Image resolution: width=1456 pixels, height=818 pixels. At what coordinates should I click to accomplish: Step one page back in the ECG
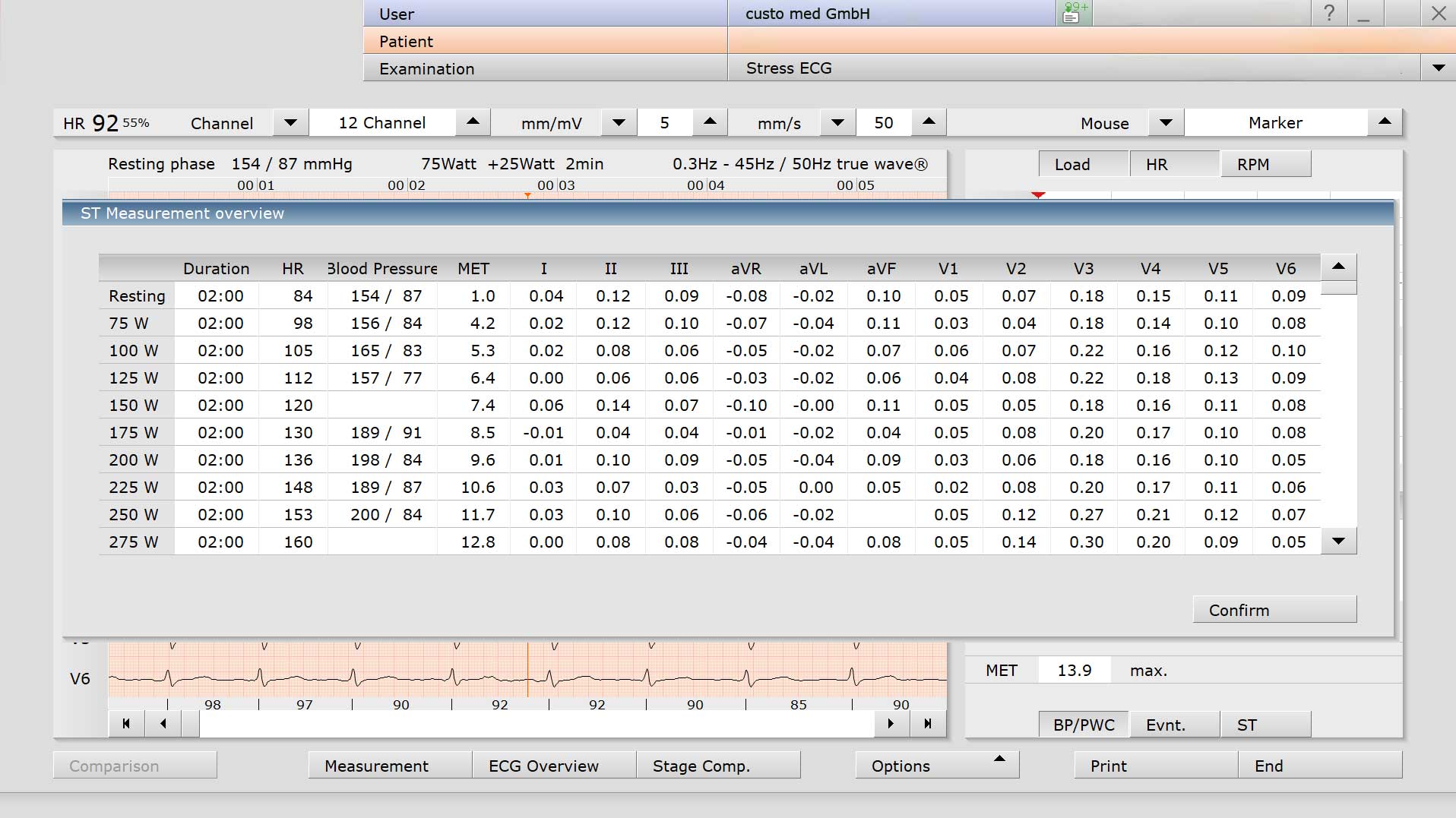(x=163, y=724)
